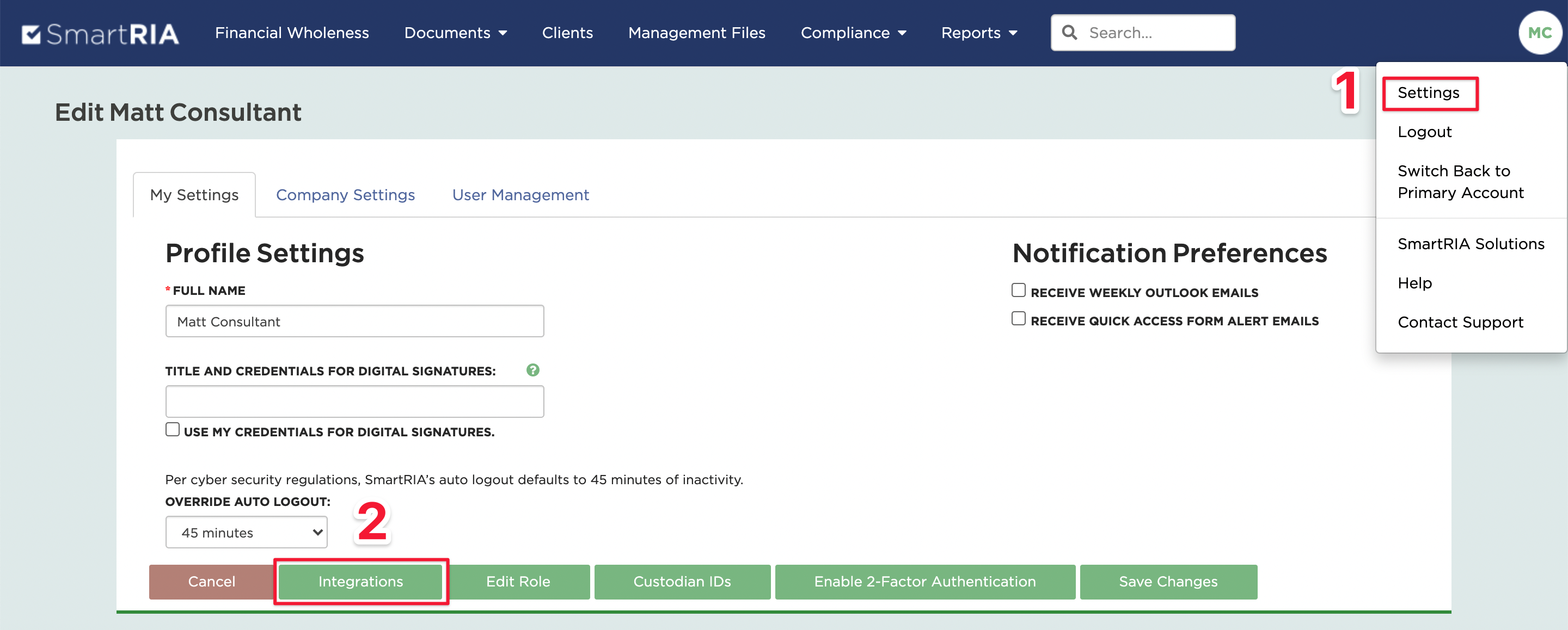Focus the Search field

1143,33
